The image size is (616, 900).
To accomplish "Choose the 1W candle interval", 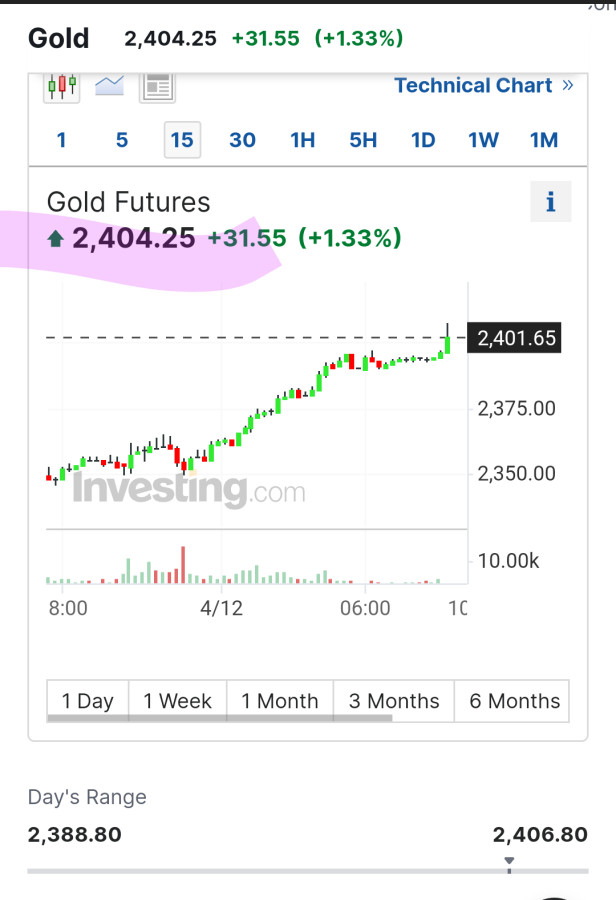I will tap(484, 140).
